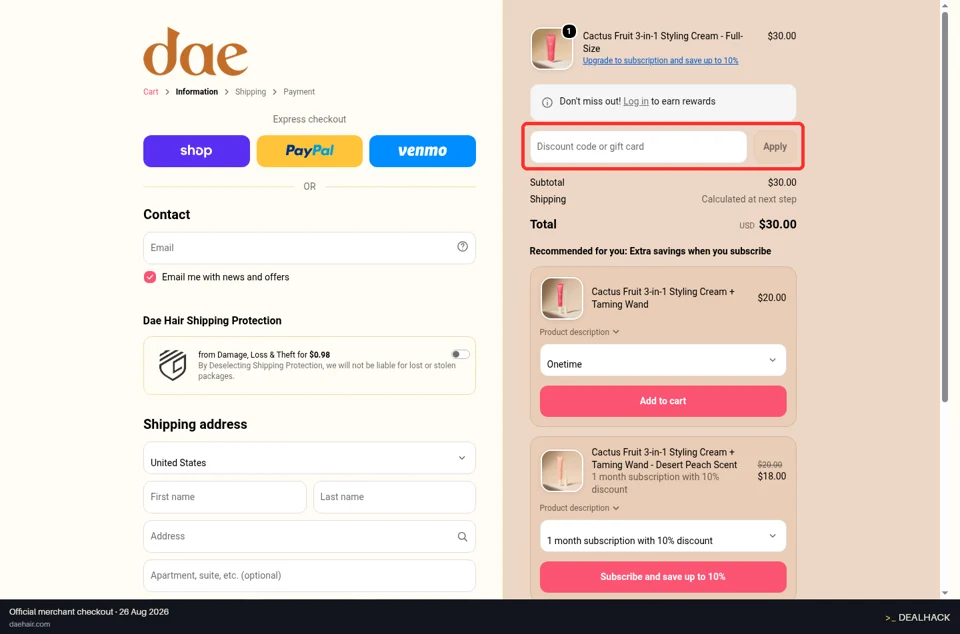Open the United States country dropdown
The height and width of the screenshot is (634, 960).
309,458
